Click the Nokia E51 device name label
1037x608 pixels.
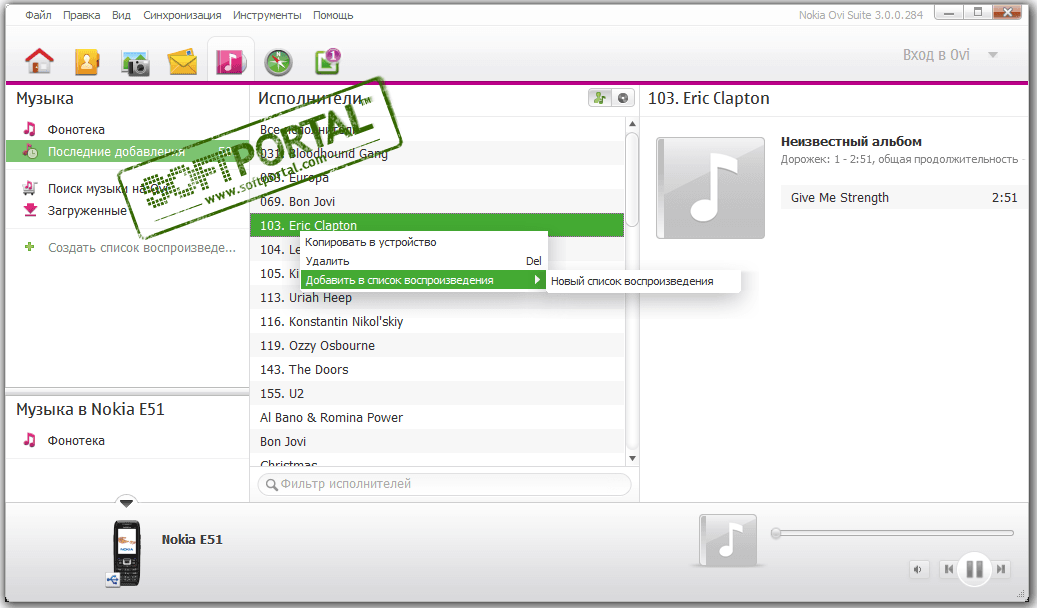pos(192,539)
